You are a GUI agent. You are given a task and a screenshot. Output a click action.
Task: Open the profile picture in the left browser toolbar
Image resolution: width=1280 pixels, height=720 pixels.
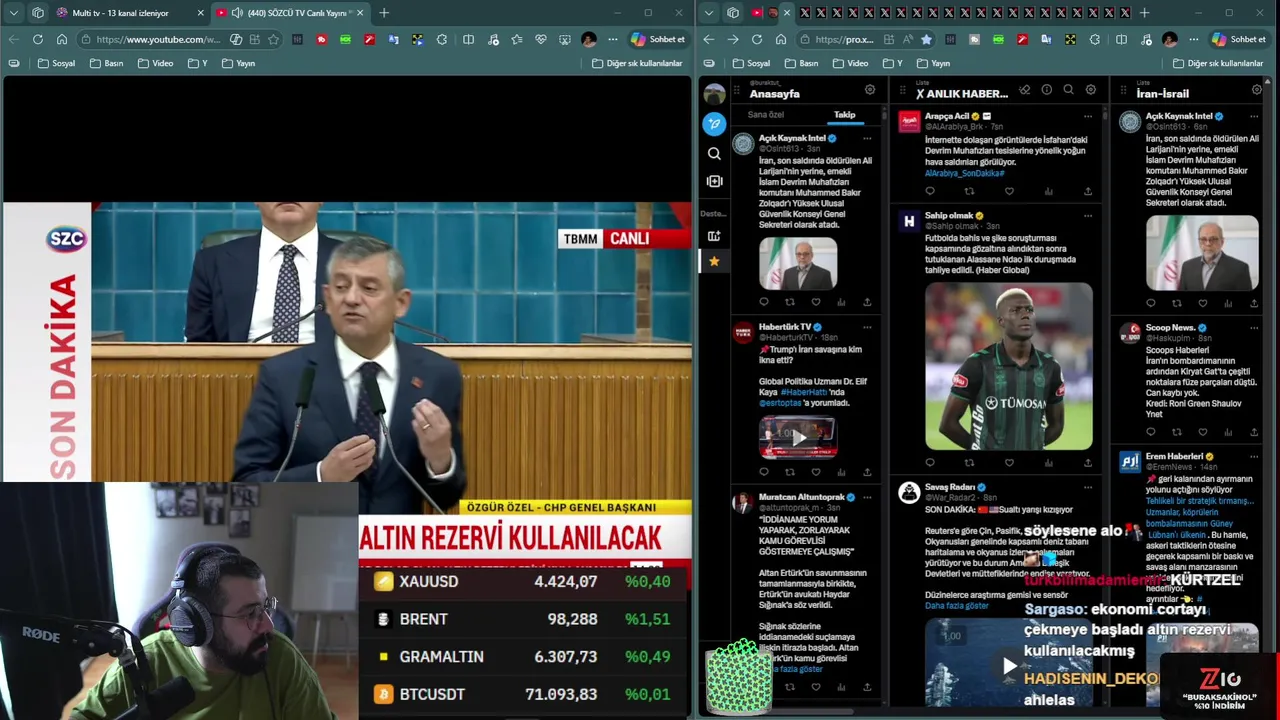[589, 39]
